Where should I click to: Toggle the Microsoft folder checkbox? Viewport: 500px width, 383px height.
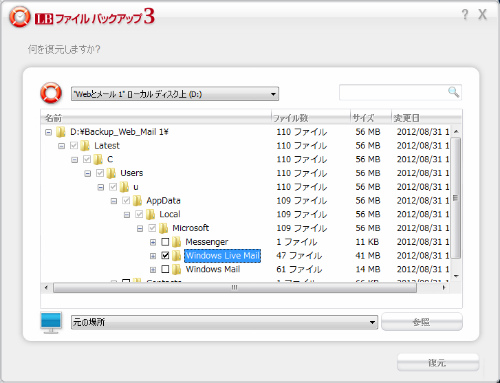coord(152,228)
